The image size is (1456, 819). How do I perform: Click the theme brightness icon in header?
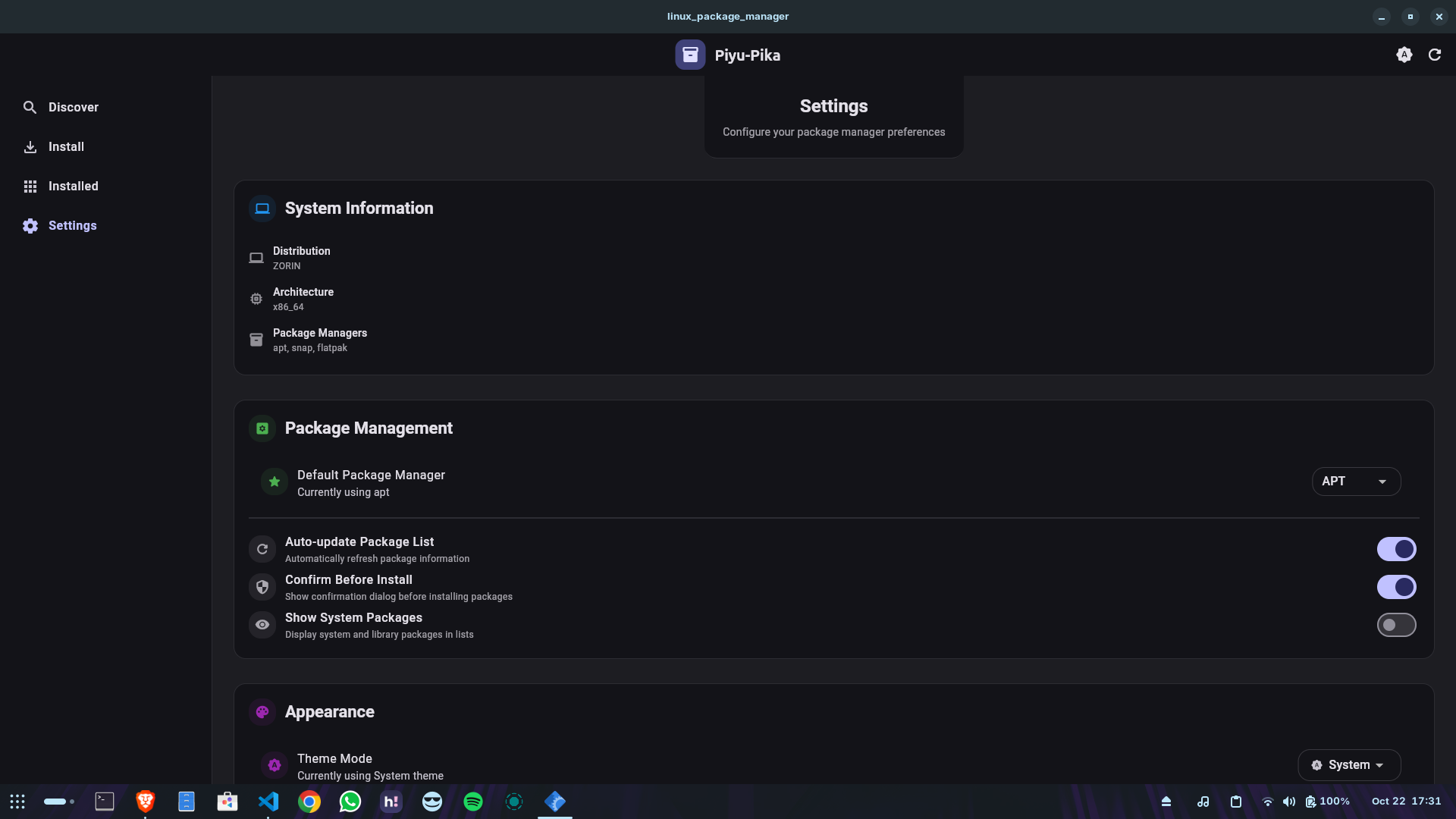point(1404,55)
